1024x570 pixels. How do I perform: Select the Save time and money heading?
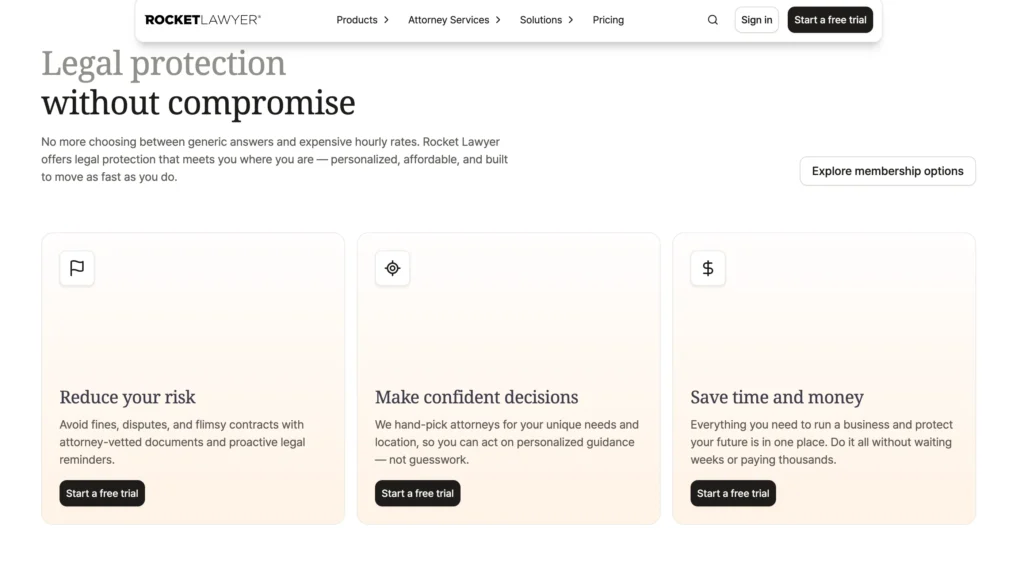coord(777,397)
